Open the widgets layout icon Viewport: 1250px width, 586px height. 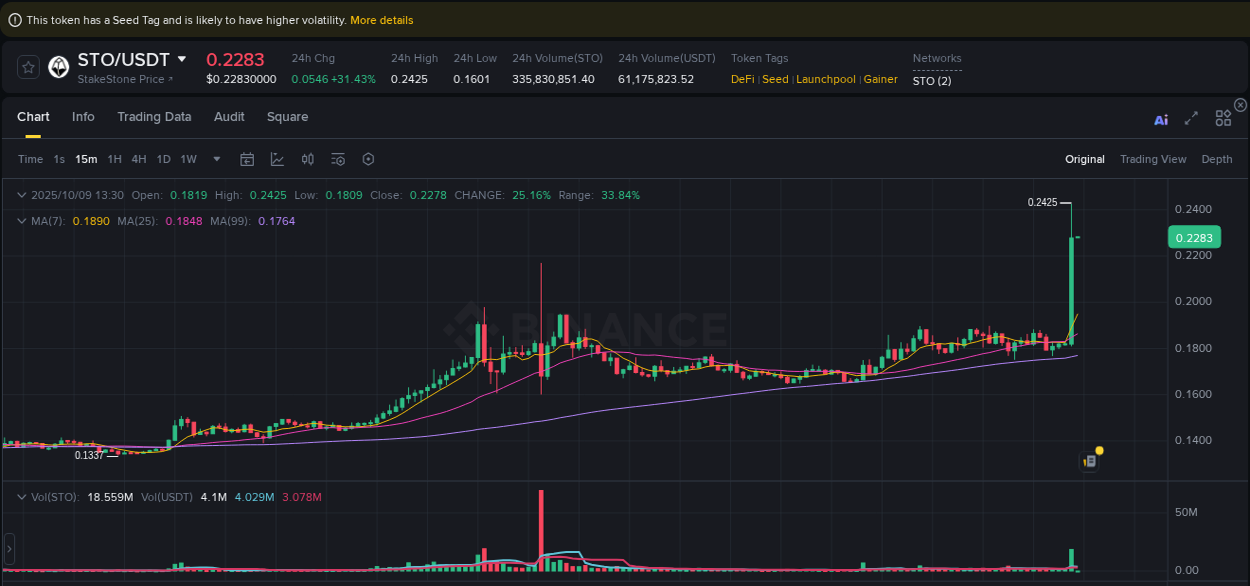[x=1223, y=117]
